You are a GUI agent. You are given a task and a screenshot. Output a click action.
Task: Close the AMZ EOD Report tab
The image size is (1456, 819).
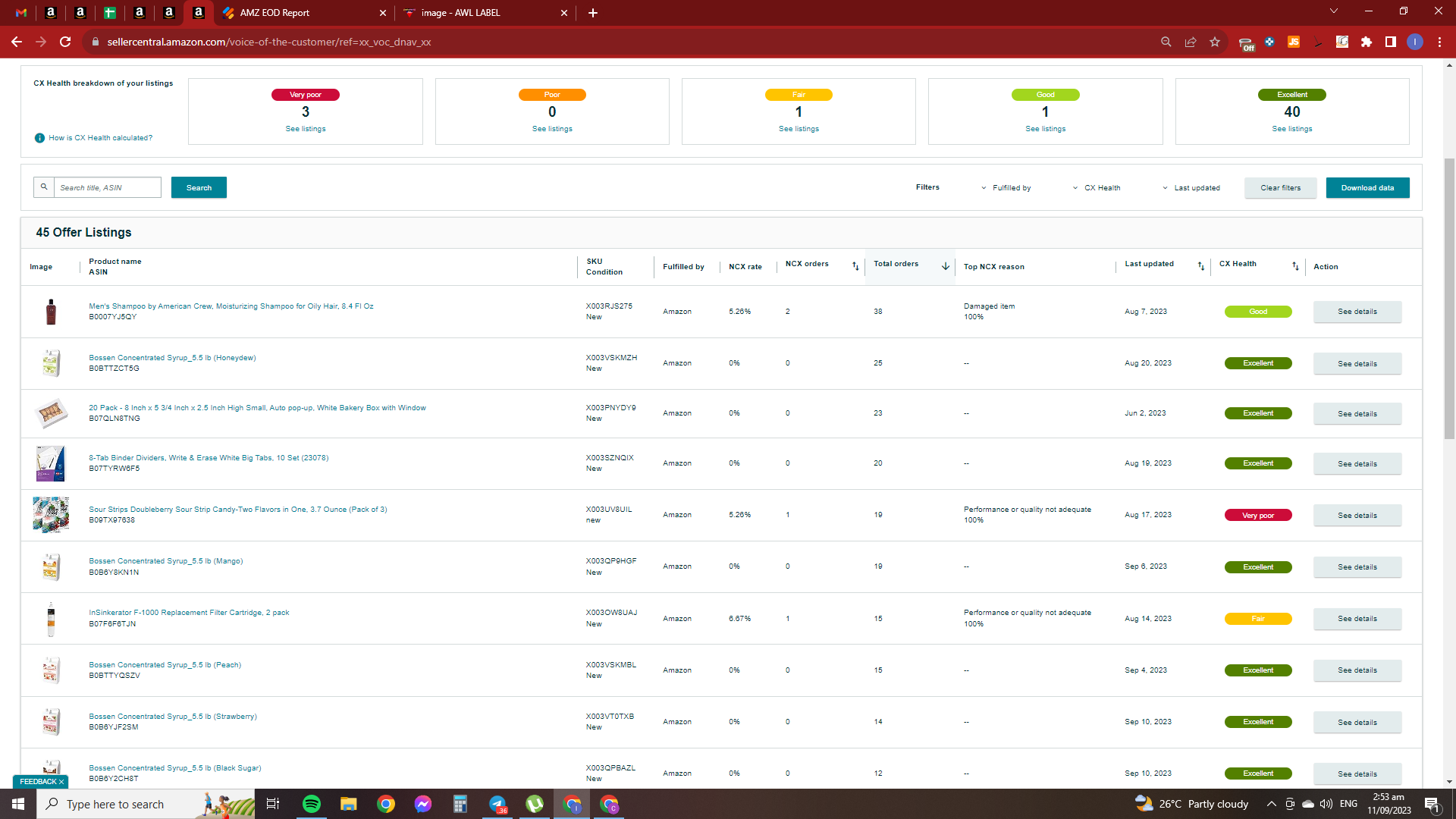382,13
